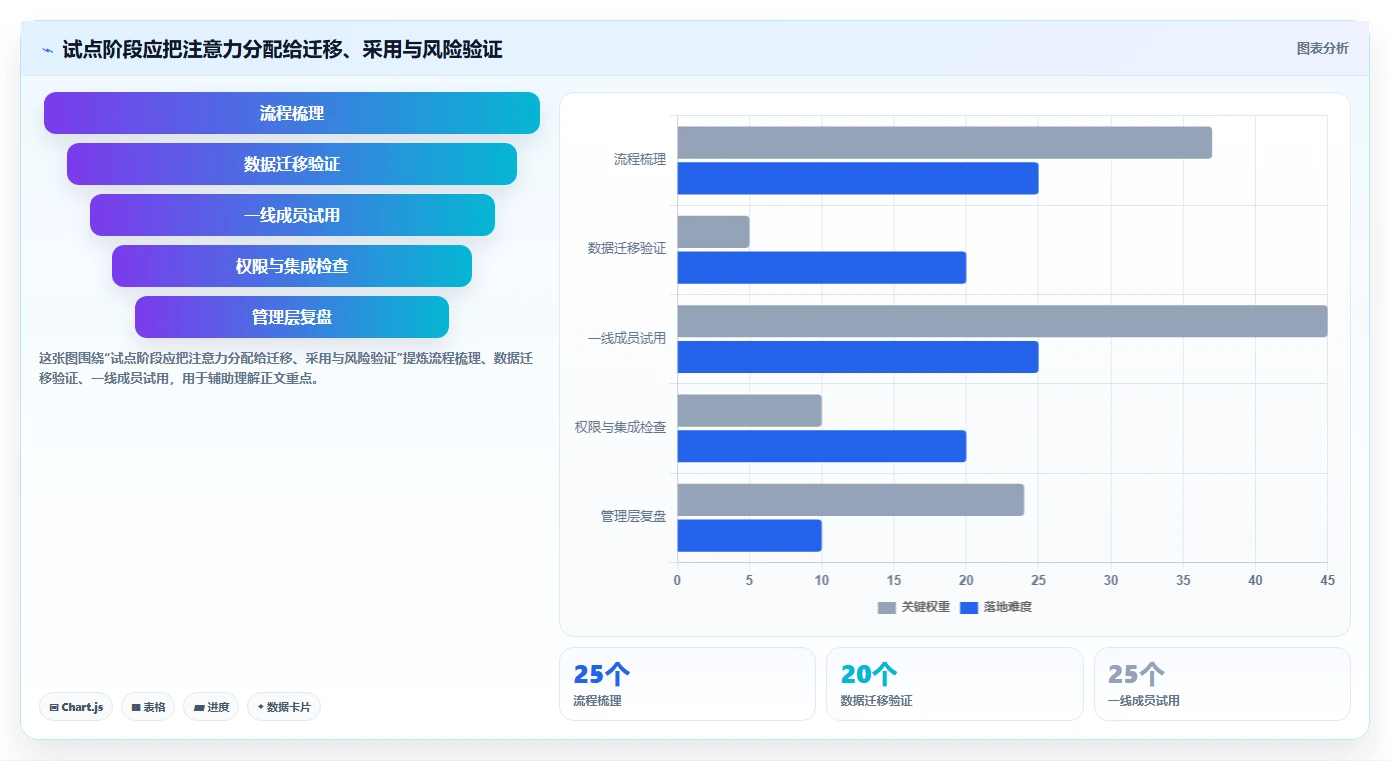The image size is (1390, 761).
Task: Click the 图表分析 label in the header
Action: click(x=1322, y=48)
